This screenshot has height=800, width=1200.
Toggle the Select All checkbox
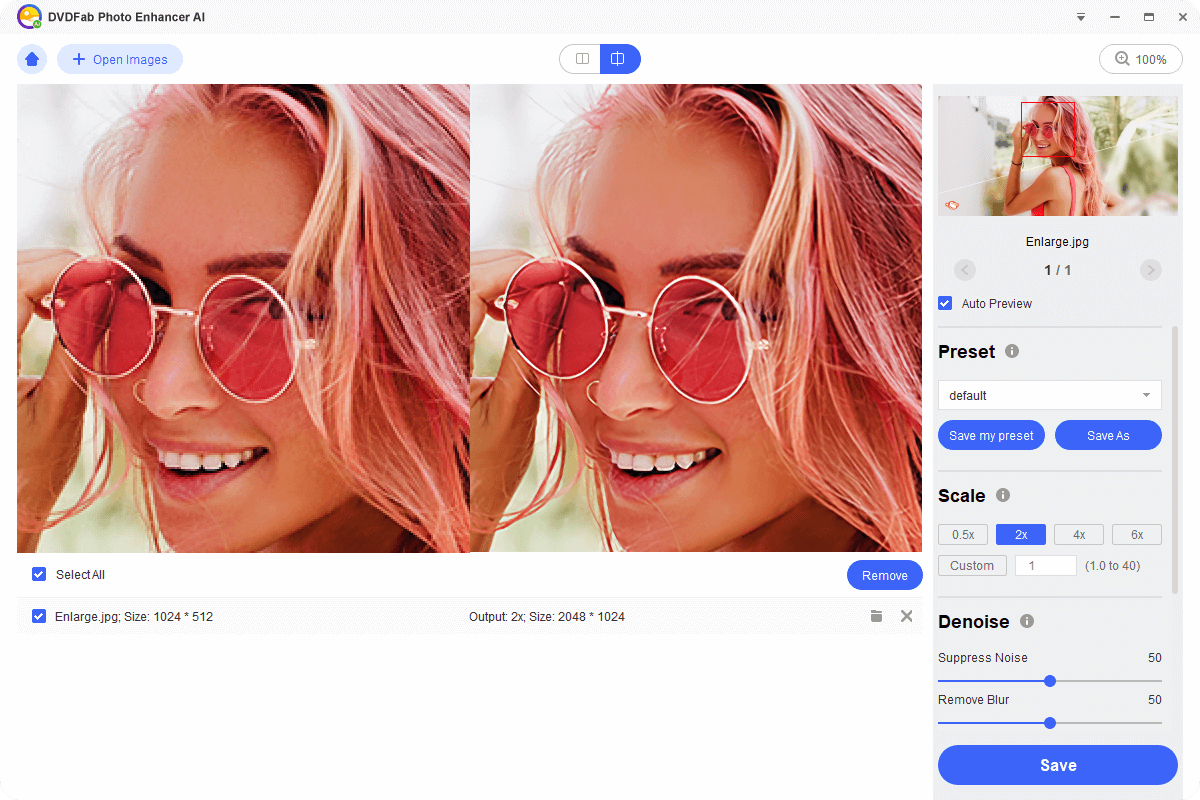pyautogui.click(x=39, y=574)
